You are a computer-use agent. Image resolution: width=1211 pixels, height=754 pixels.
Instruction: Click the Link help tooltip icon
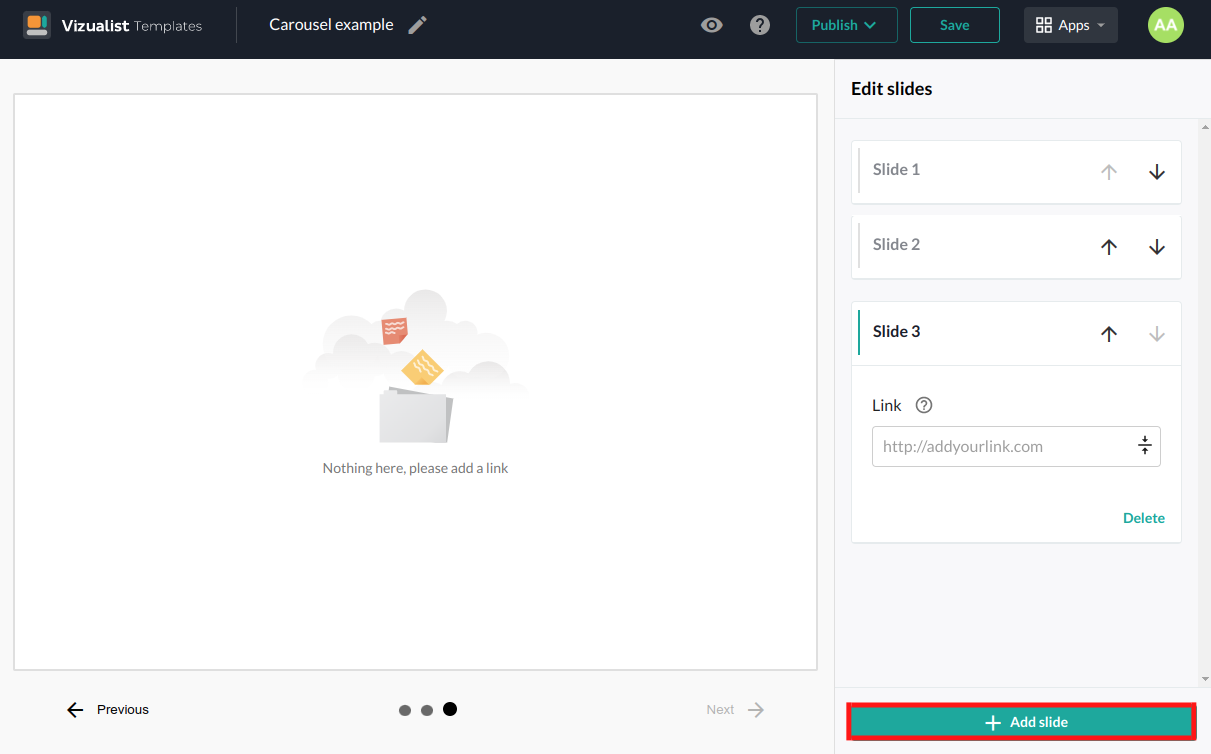tap(924, 405)
